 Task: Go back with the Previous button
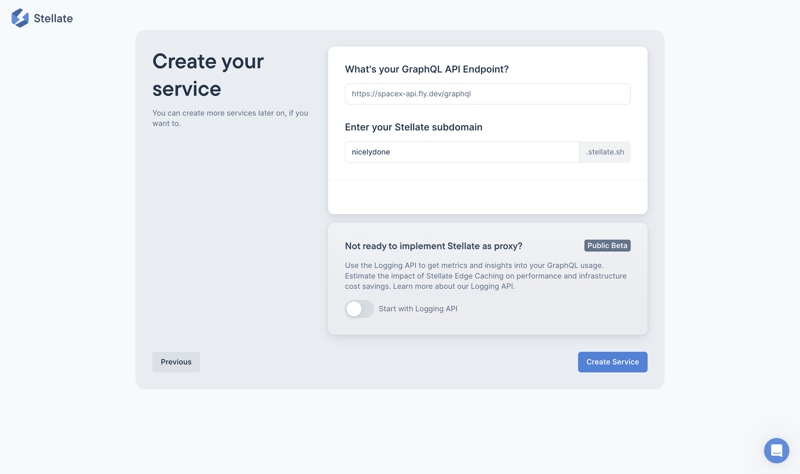[176, 362]
